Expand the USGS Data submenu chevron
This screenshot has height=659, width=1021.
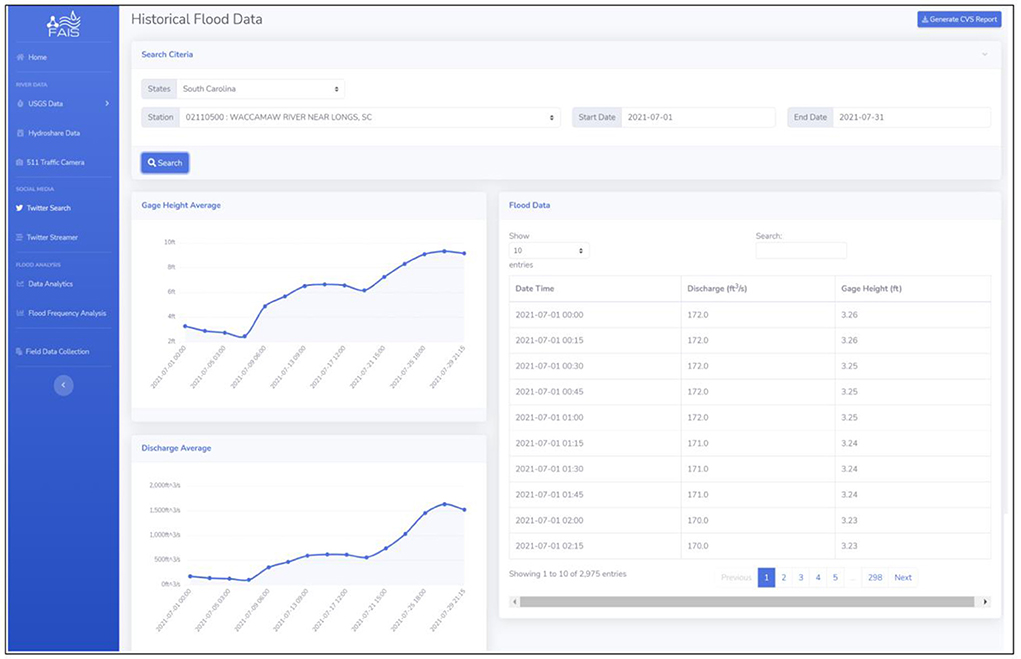[x=107, y=104]
